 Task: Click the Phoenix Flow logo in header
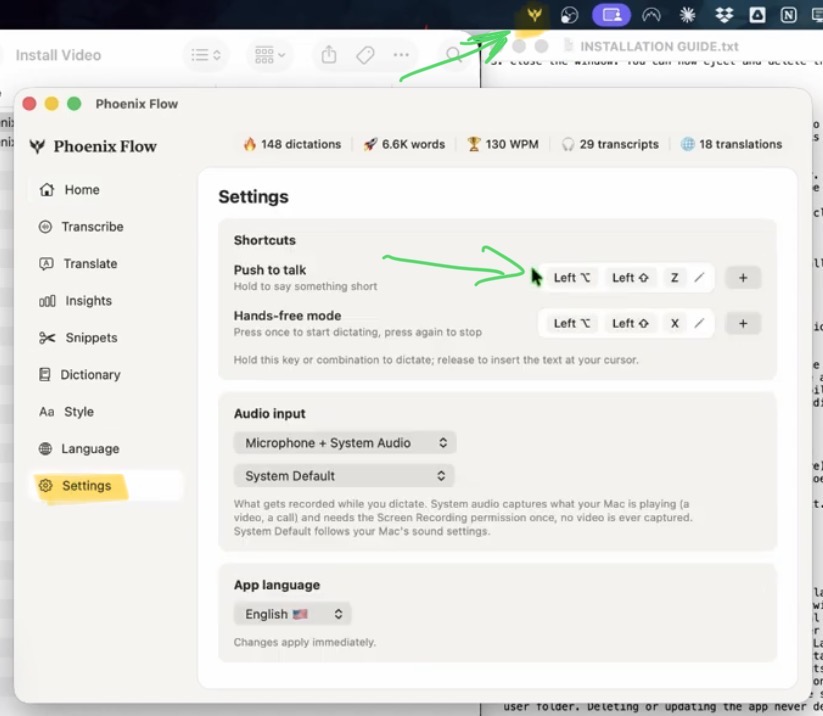tap(93, 146)
